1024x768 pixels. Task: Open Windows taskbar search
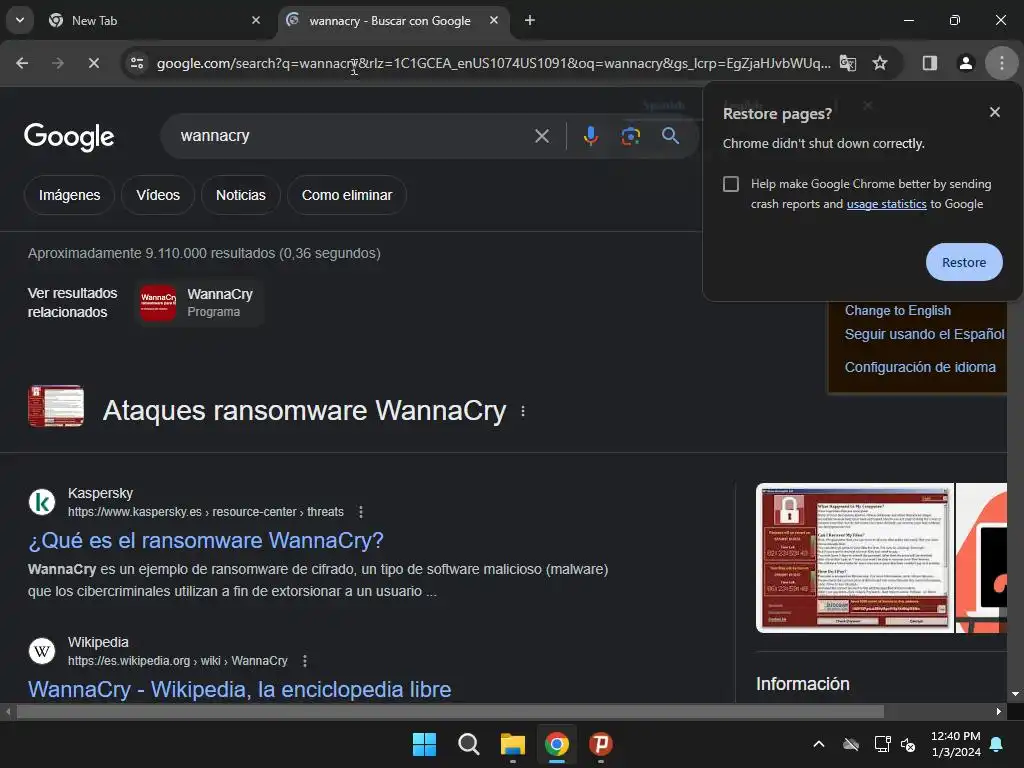click(x=468, y=744)
